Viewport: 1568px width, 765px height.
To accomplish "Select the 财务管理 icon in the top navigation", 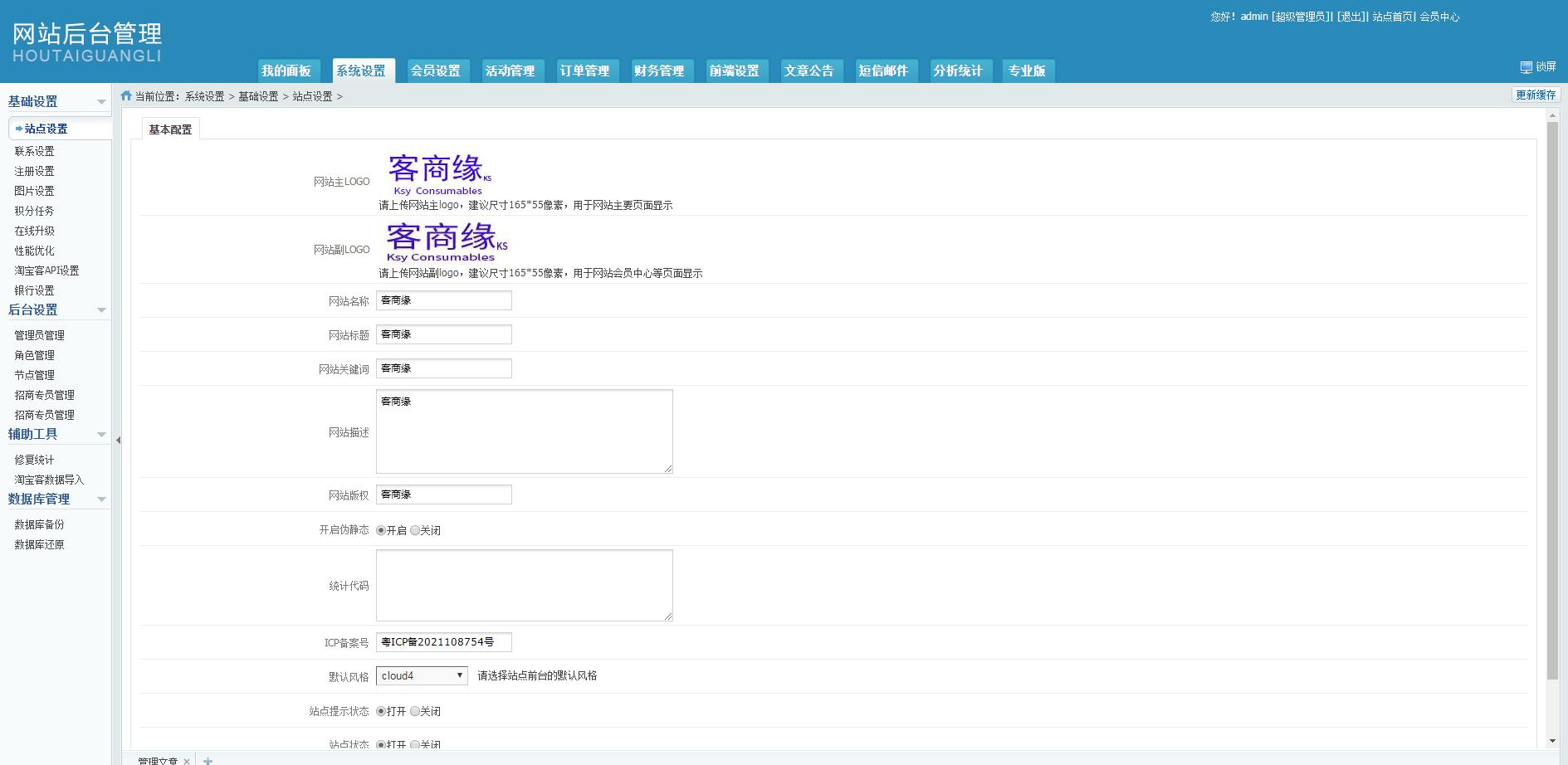I will pos(660,71).
